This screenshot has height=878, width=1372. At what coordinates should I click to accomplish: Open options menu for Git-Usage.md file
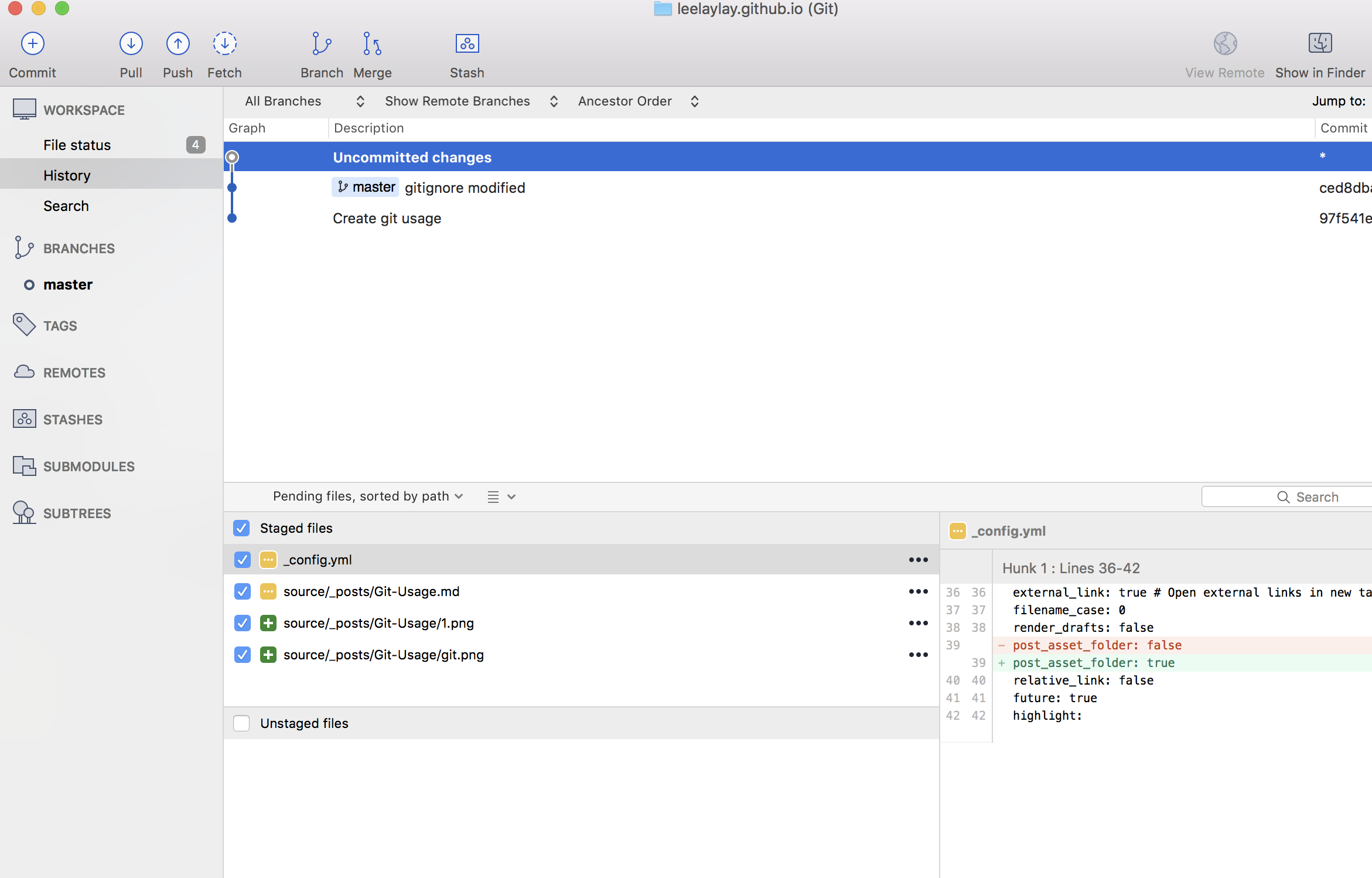[x=918, y=591]
